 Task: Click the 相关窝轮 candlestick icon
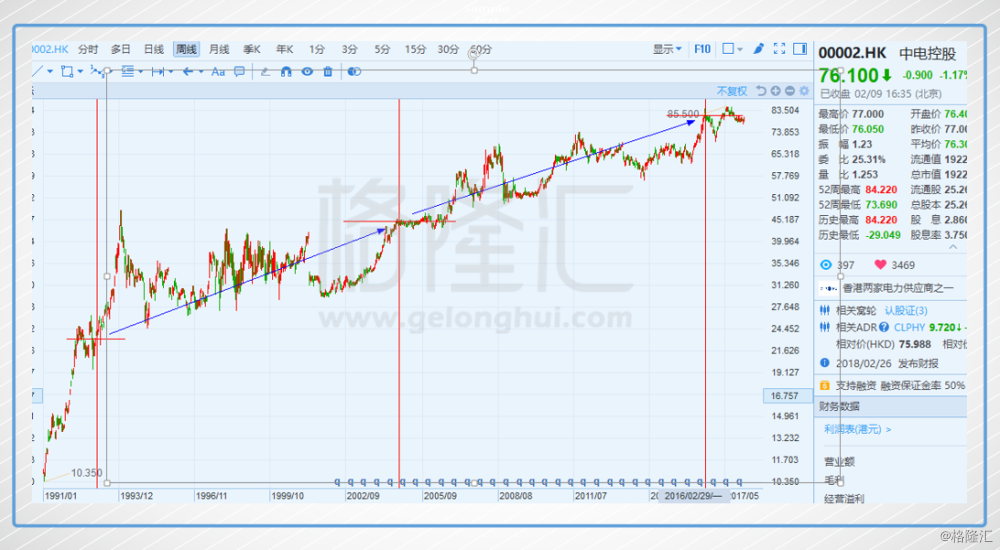point(825,311)
